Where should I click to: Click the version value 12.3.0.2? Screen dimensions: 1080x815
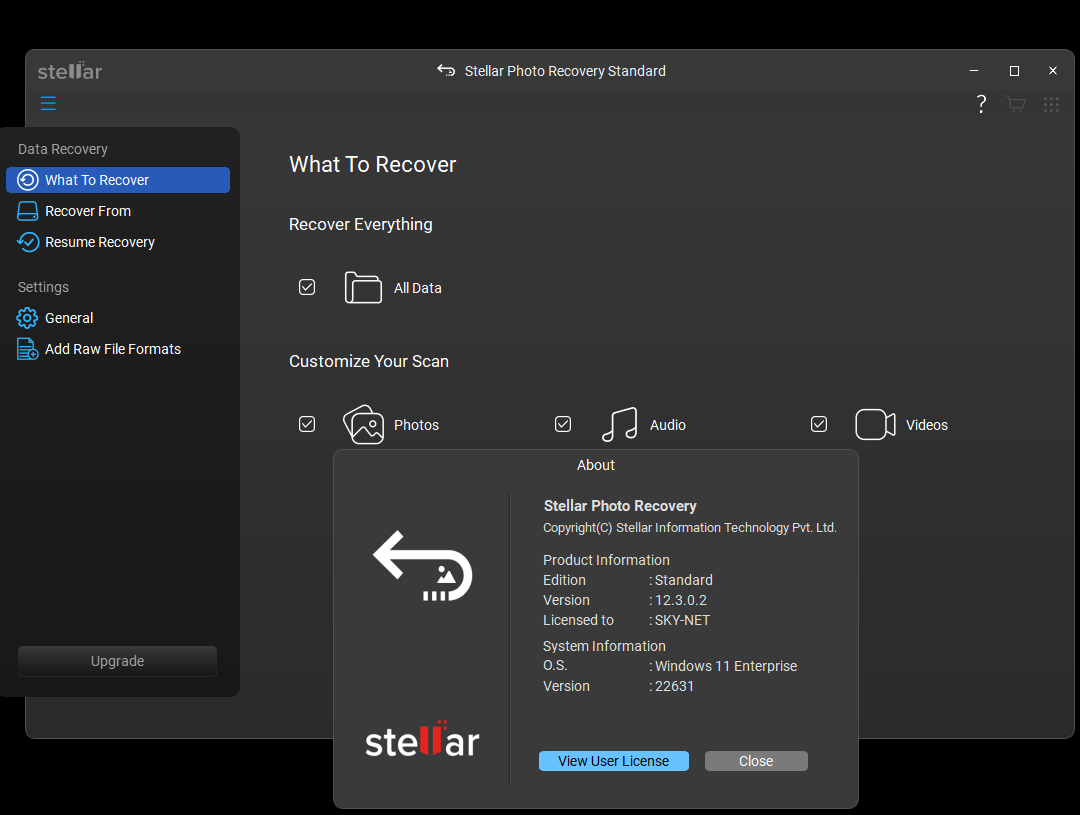[x=681, y=600]
